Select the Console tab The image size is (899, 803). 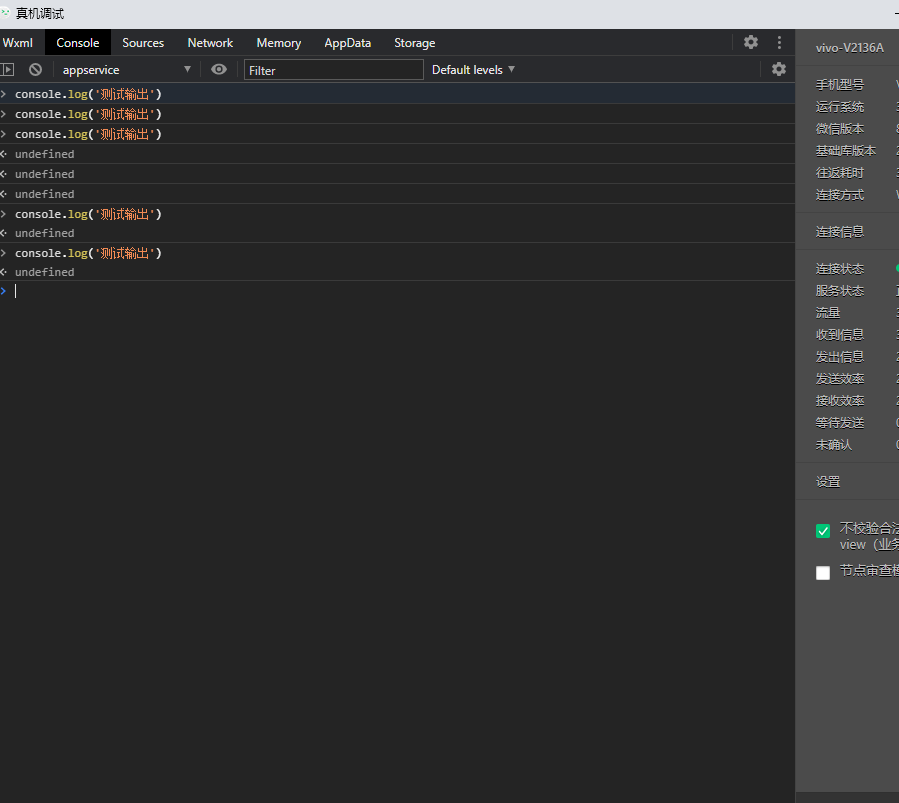(x=77, y=43)
